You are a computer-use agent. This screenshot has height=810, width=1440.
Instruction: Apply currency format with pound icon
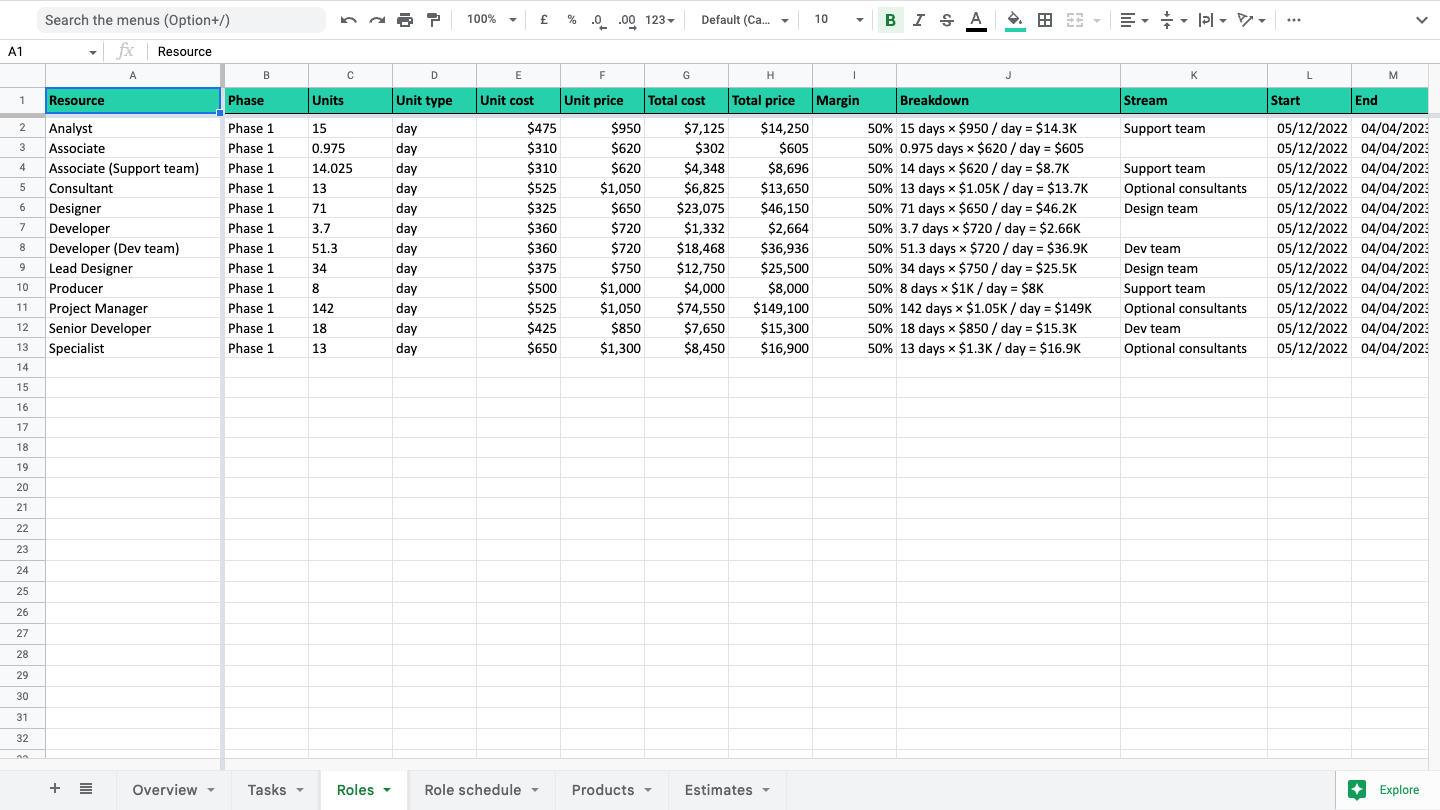[x=544, y=20]
